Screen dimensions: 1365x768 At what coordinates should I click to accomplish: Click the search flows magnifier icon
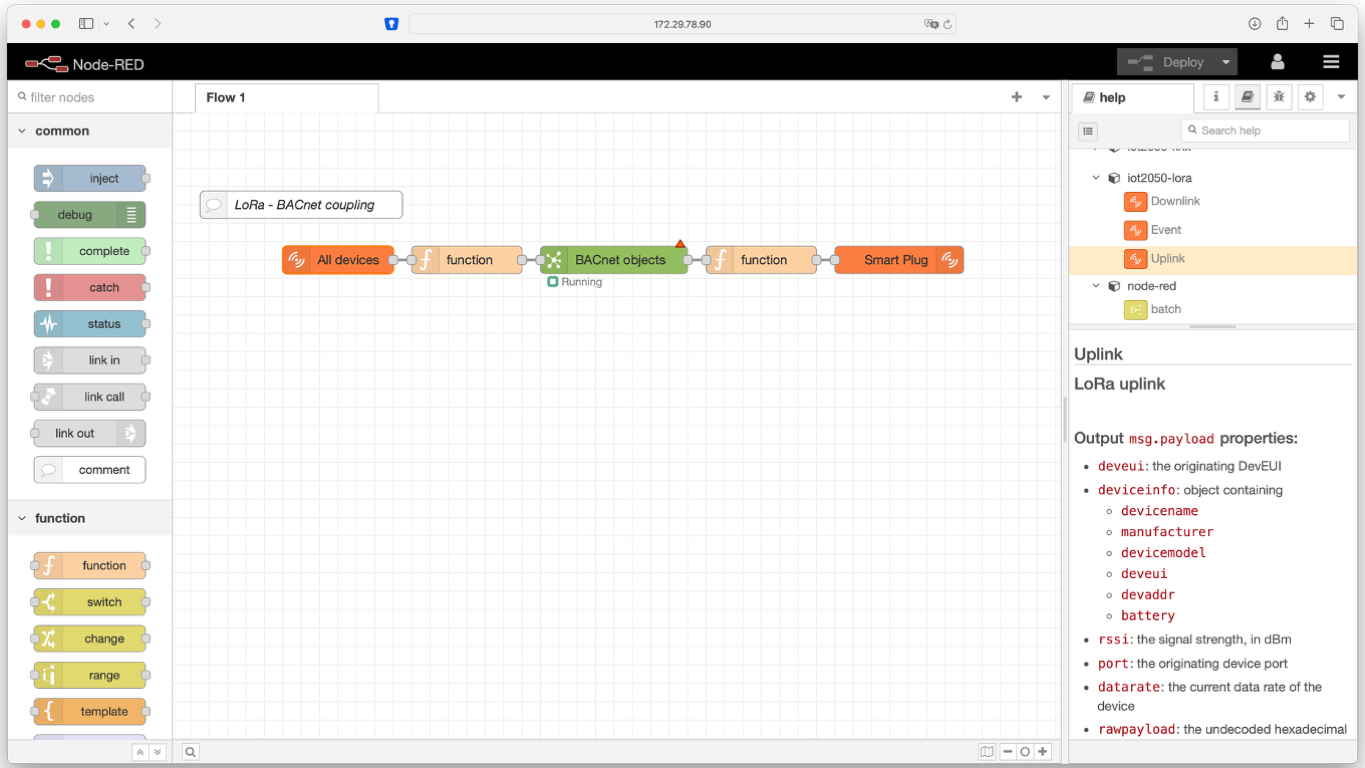(190, 752)
